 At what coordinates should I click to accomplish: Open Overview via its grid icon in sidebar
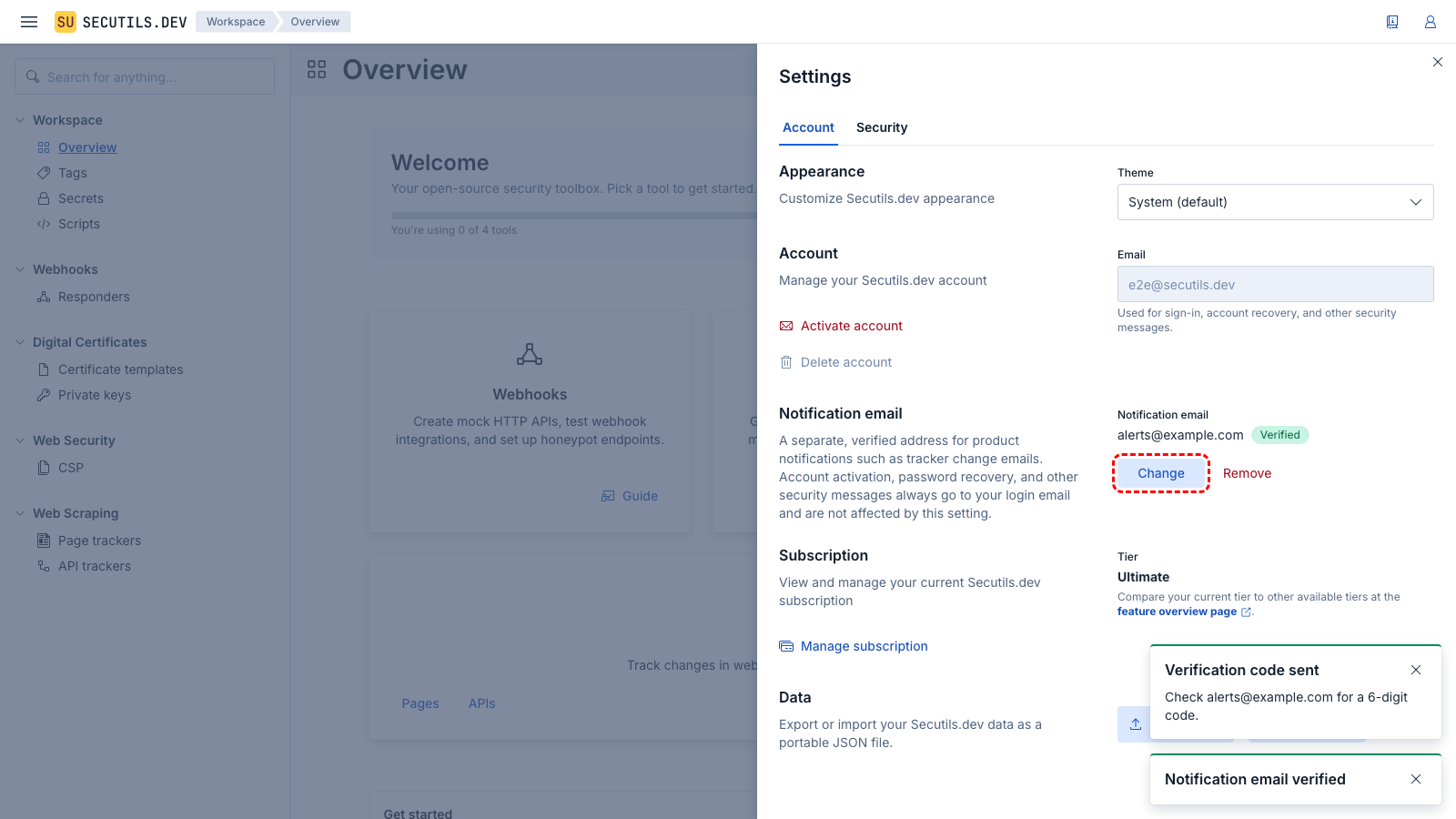(x=44, y=147)
